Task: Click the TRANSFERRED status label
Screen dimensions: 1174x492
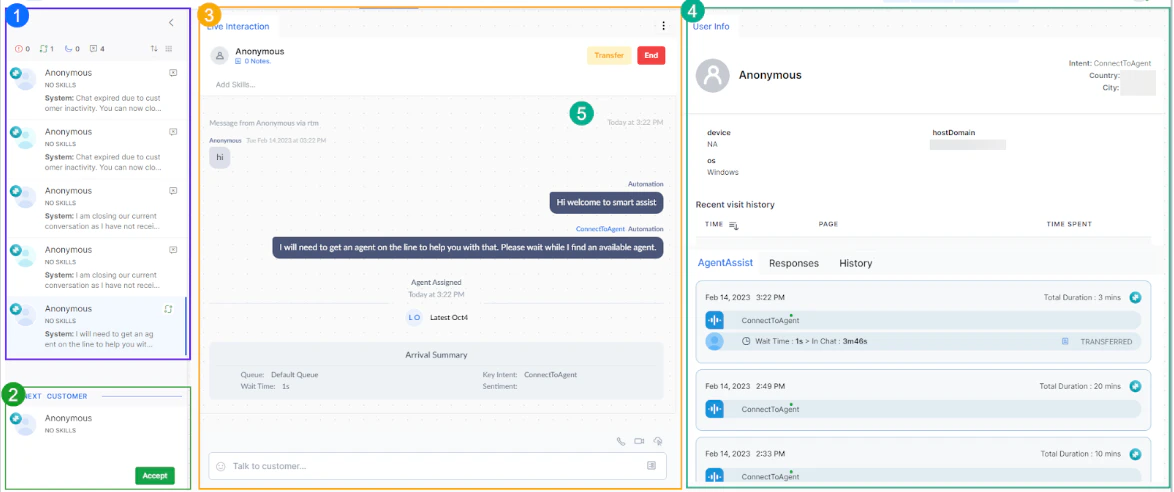Action: coord(1106,341)
